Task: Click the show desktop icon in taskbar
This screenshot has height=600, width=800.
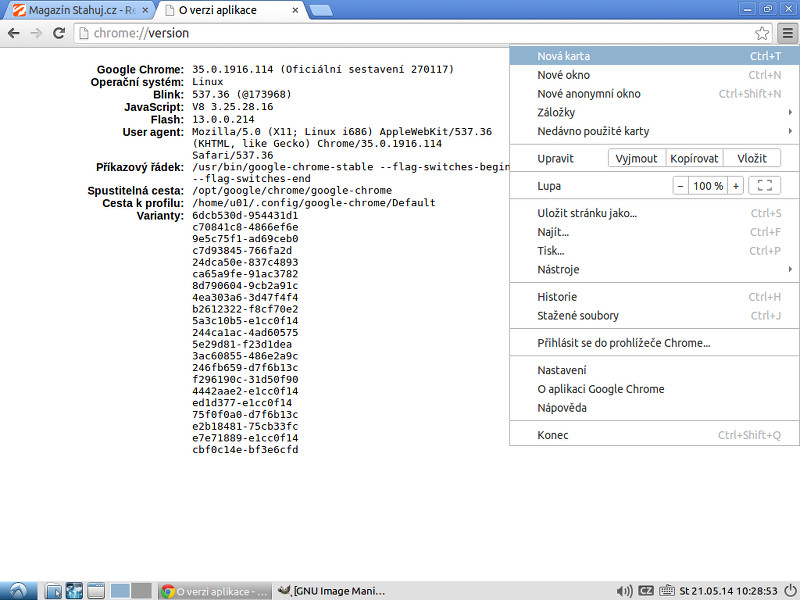Action: (96, 591)
